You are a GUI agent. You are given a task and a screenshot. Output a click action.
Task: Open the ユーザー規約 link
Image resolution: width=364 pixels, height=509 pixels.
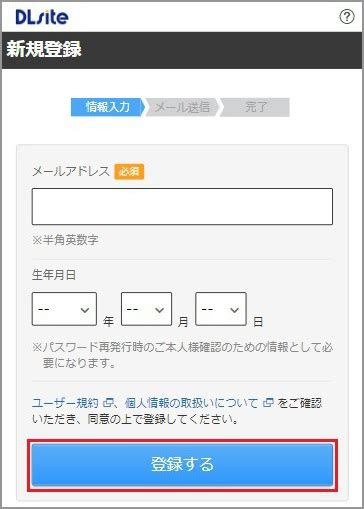click(65, 403)
